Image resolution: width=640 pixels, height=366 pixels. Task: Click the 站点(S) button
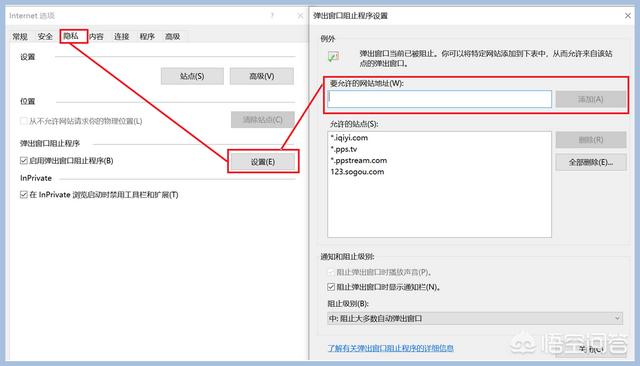[192, 76]
